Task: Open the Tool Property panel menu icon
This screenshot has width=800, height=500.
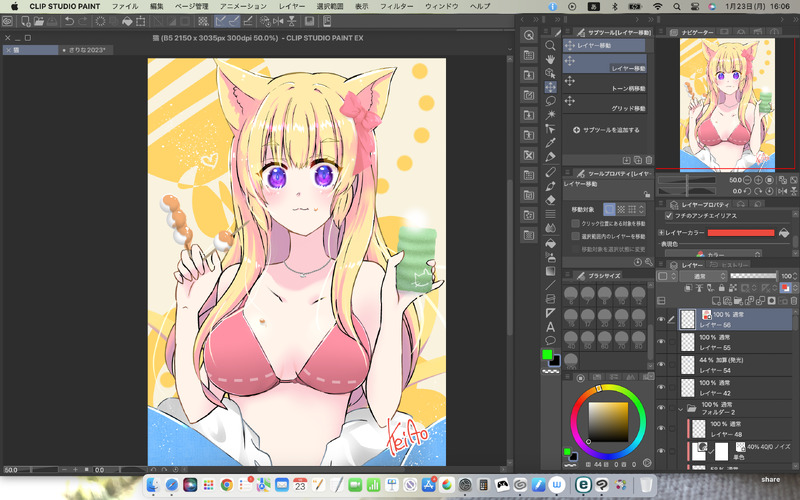Action: click(567, 173)
